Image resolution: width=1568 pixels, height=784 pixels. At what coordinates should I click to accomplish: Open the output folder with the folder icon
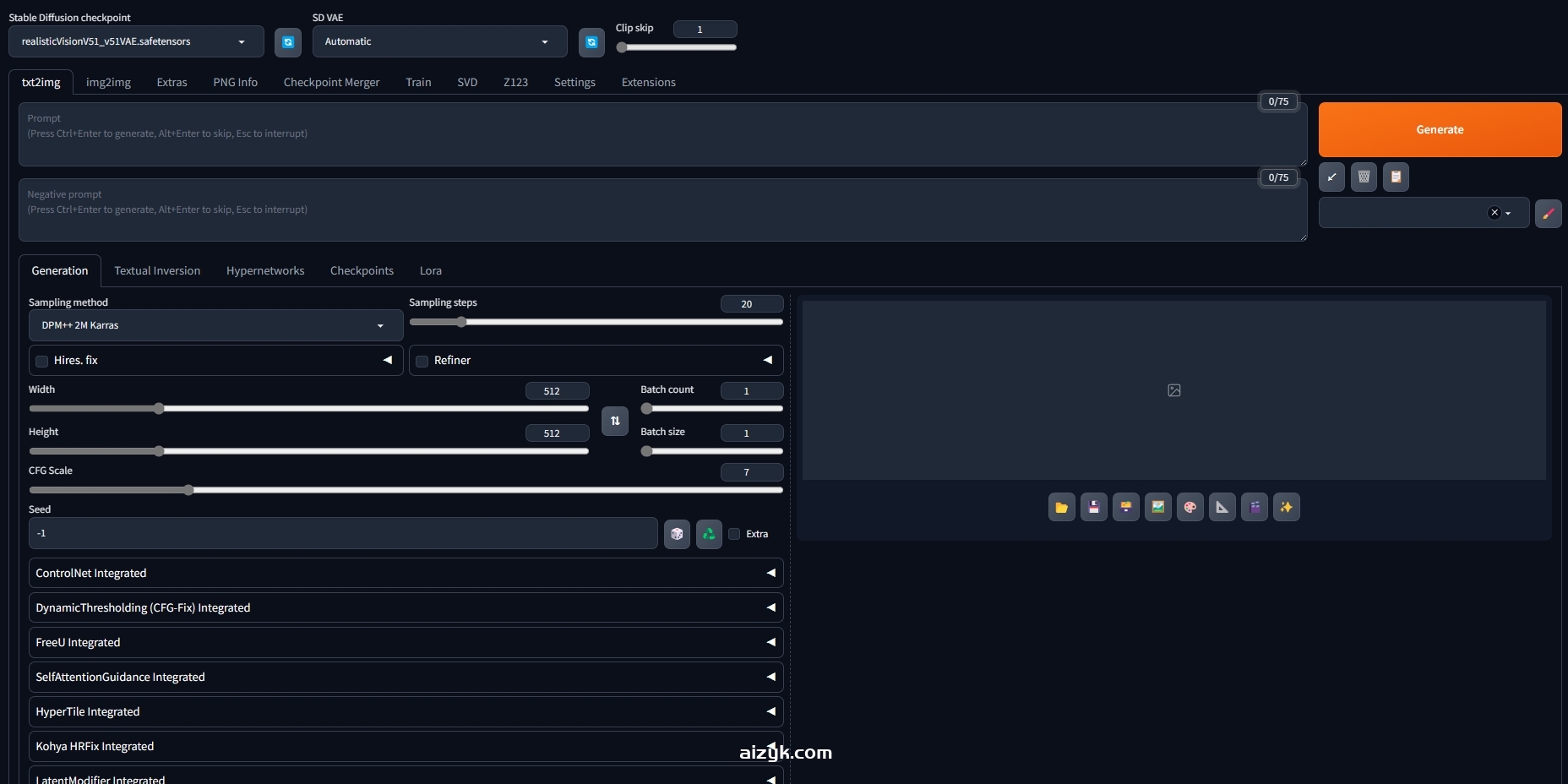pos(1061,507)
